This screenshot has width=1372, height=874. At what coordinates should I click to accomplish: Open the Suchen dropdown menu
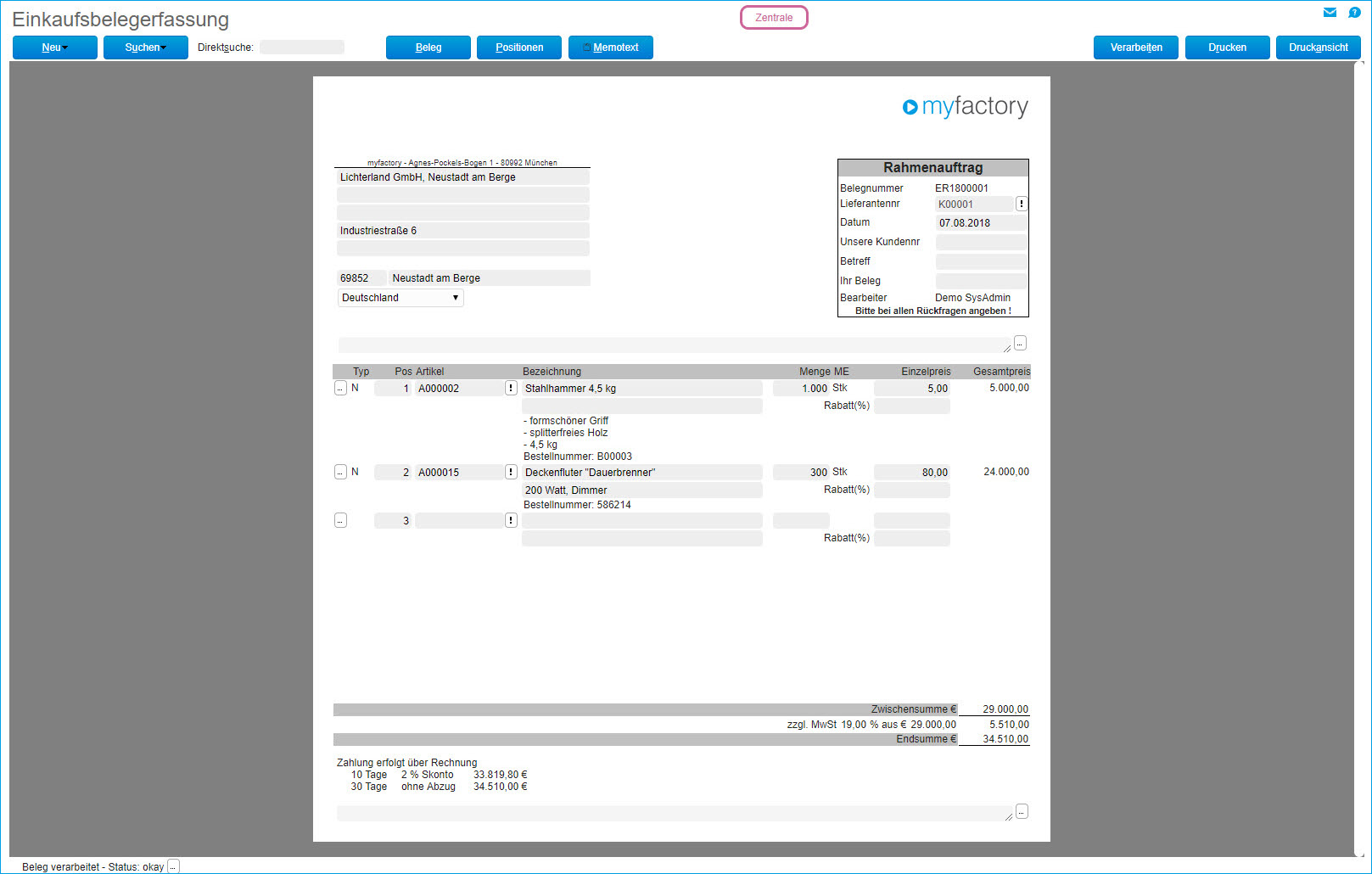pos(146,48)
